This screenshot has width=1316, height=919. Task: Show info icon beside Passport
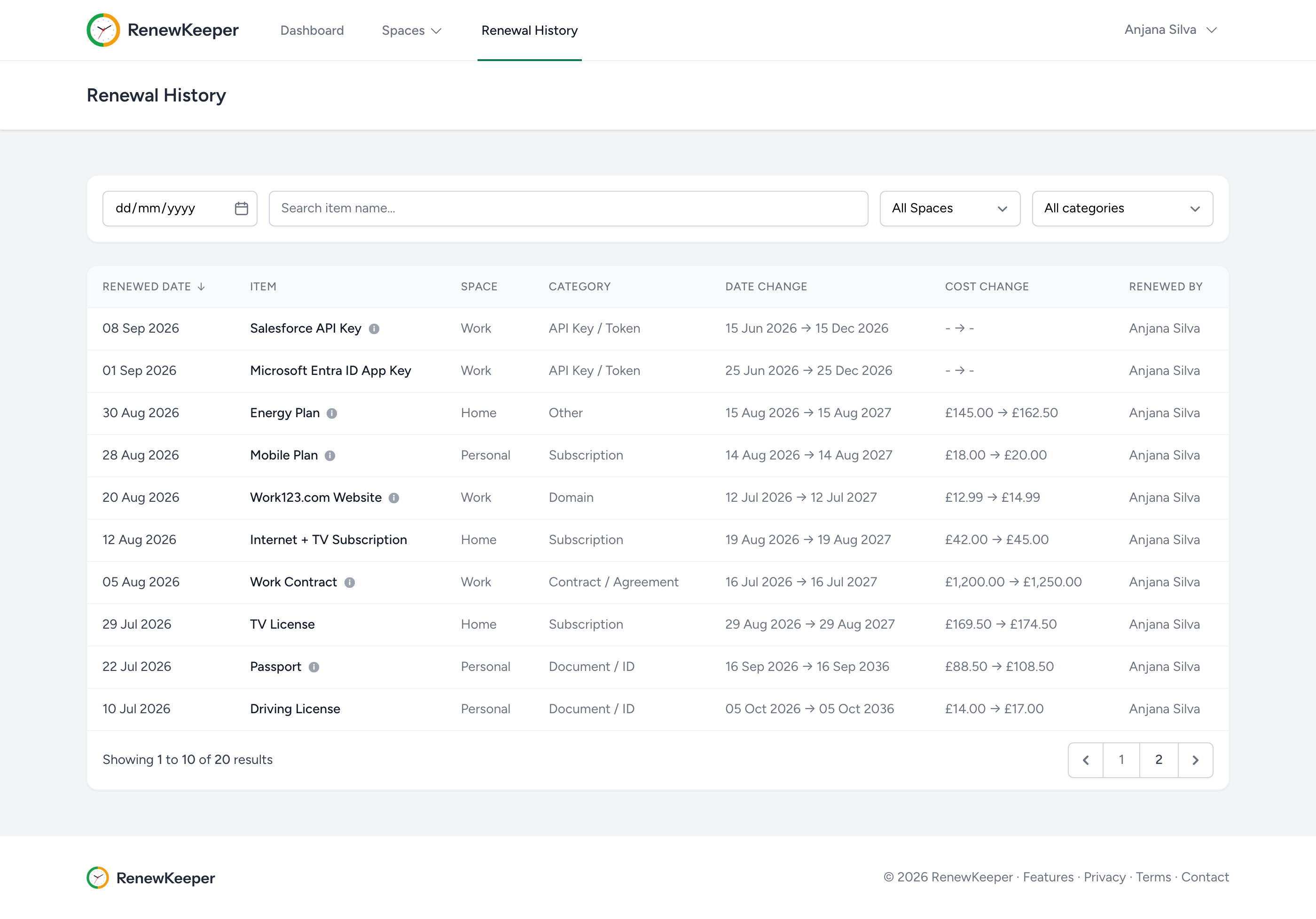tap(314, 667)
